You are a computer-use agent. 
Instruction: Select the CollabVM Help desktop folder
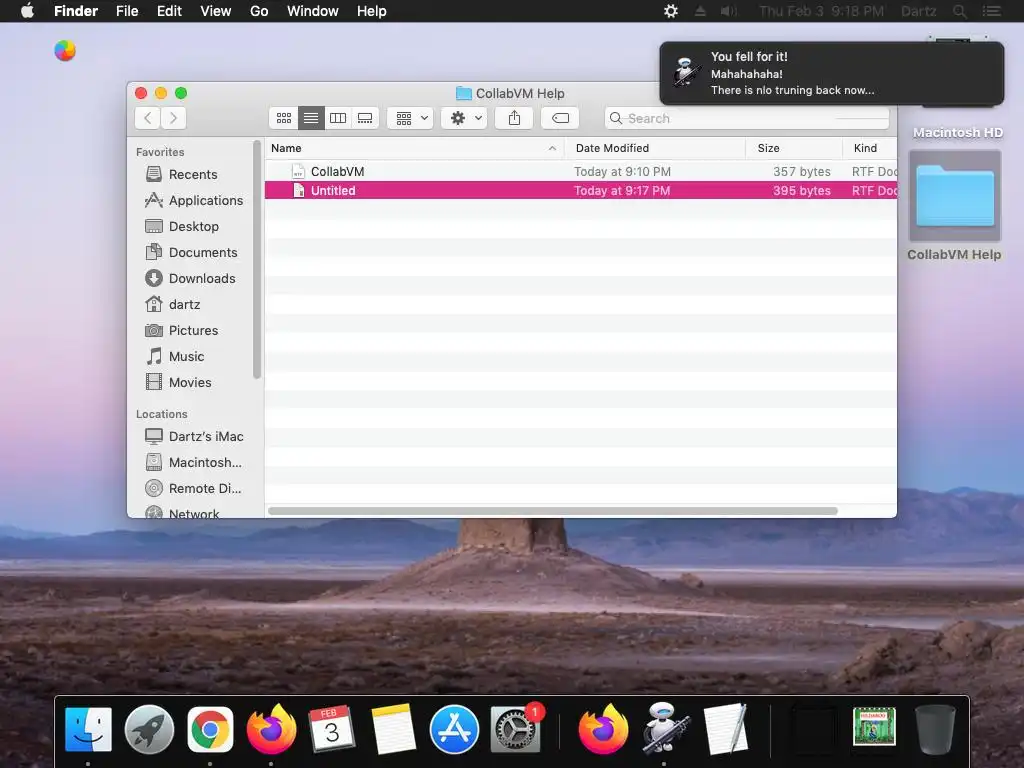pyautogui.click(x=955, y=206)
